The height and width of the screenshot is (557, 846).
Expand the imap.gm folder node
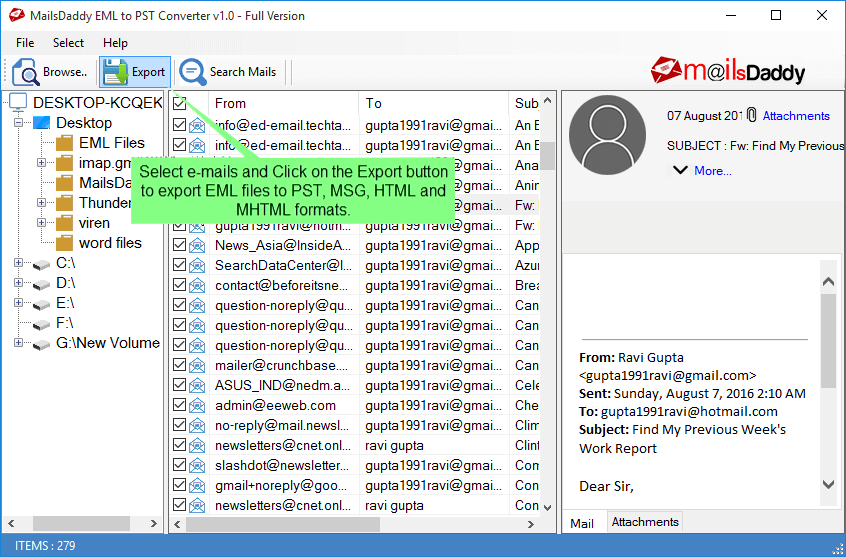pos(42,162)
